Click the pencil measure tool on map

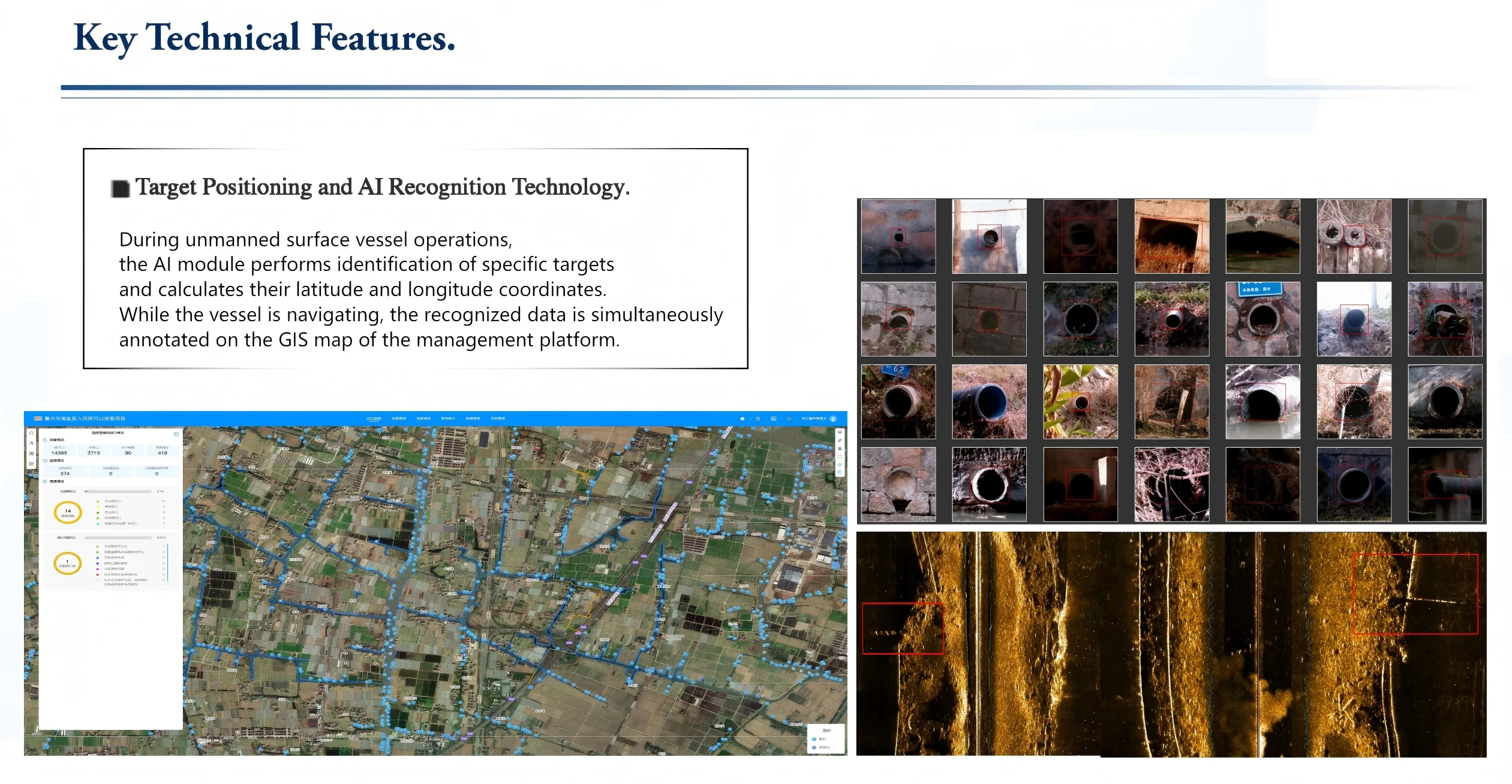coord(840,441)
